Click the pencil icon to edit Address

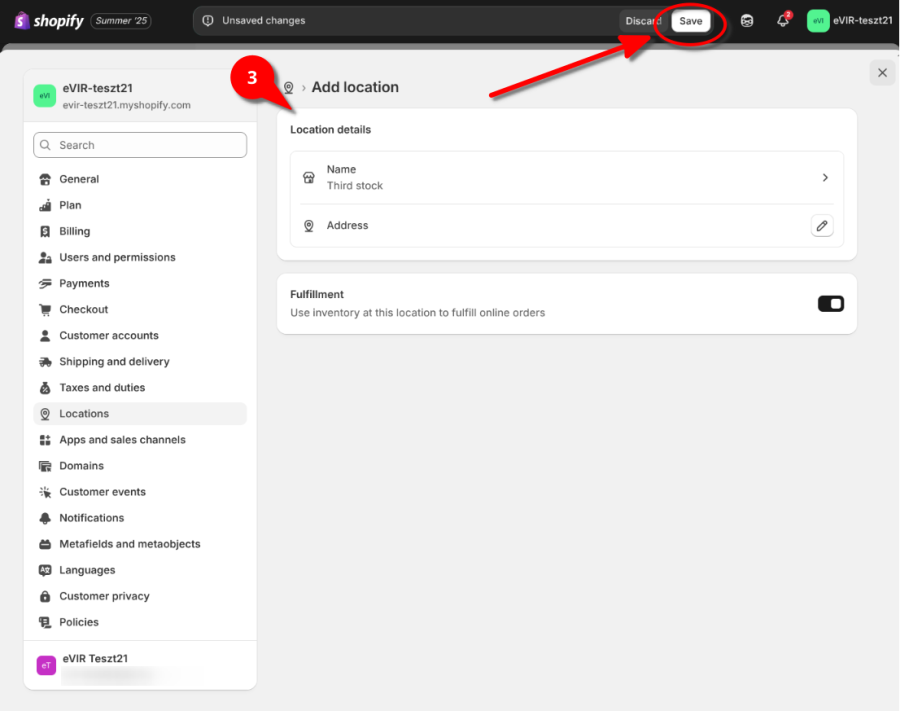821,226
